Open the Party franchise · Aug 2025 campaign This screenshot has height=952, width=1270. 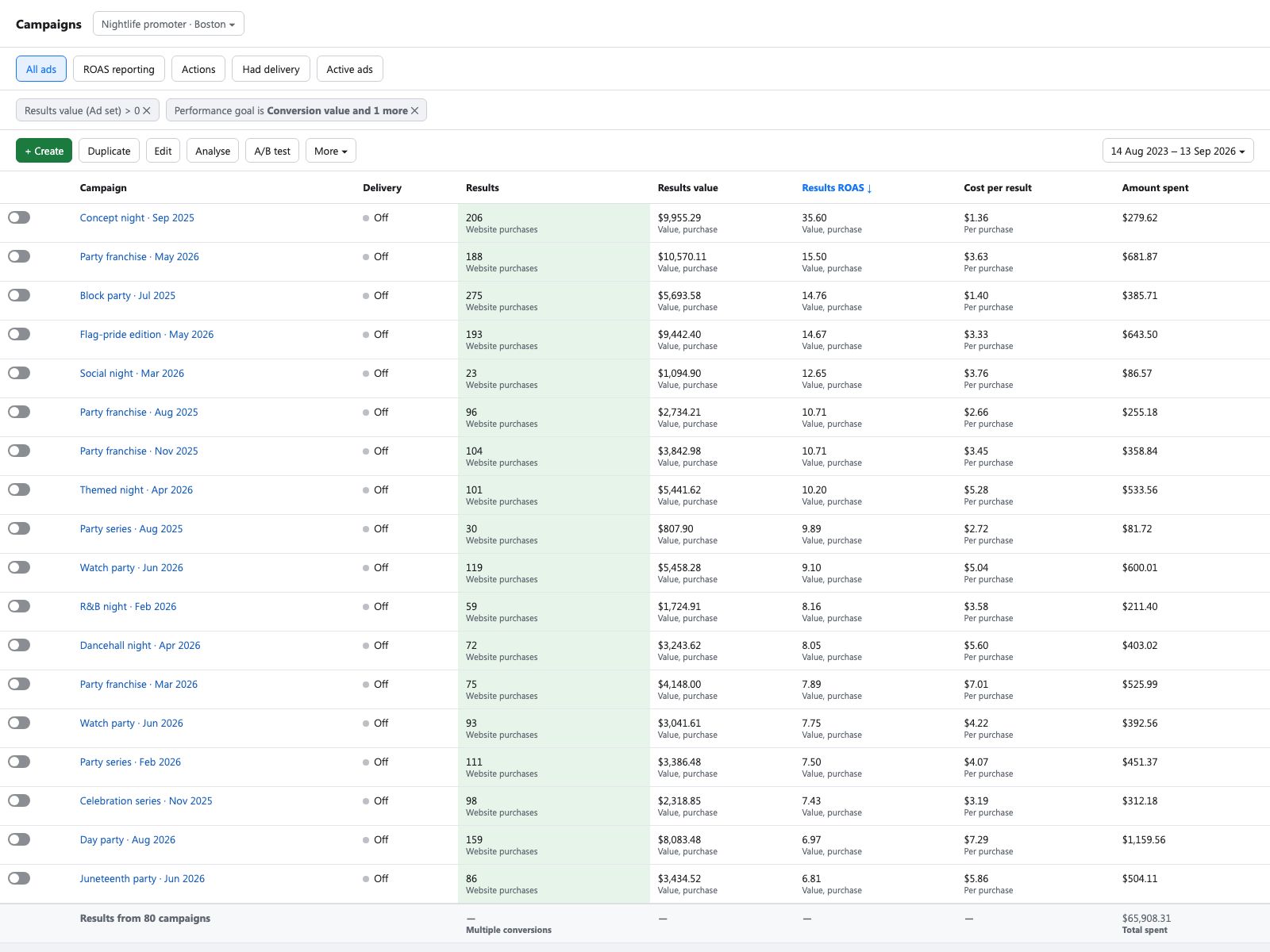[x=139, y=412]
